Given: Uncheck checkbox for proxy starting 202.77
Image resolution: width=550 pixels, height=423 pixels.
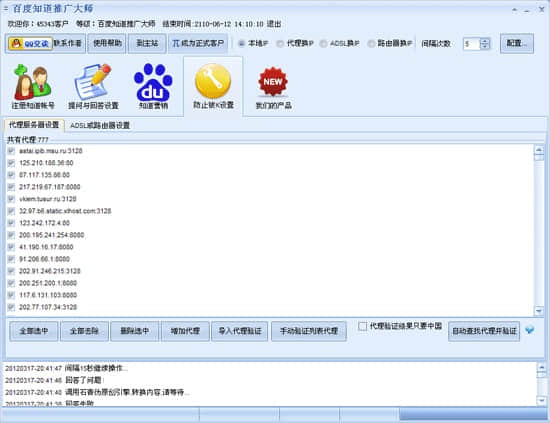Looking at the screenshot, I should click(11, 307).
